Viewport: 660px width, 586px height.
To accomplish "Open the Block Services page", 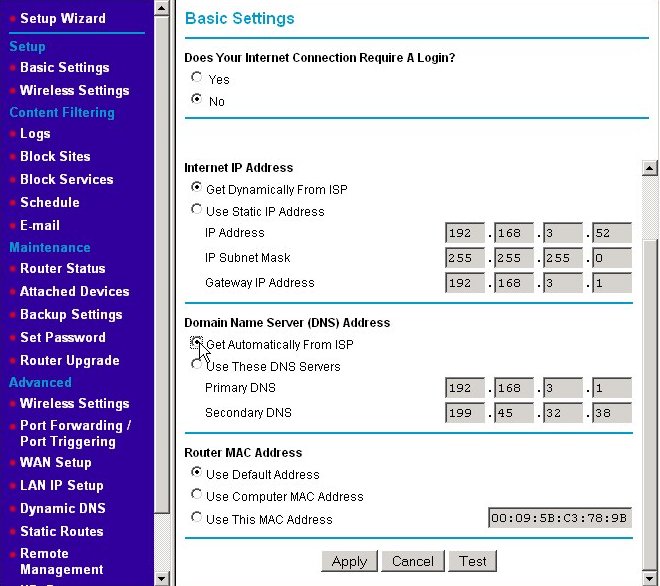I will pyautogui.click(x=67, y=179).
